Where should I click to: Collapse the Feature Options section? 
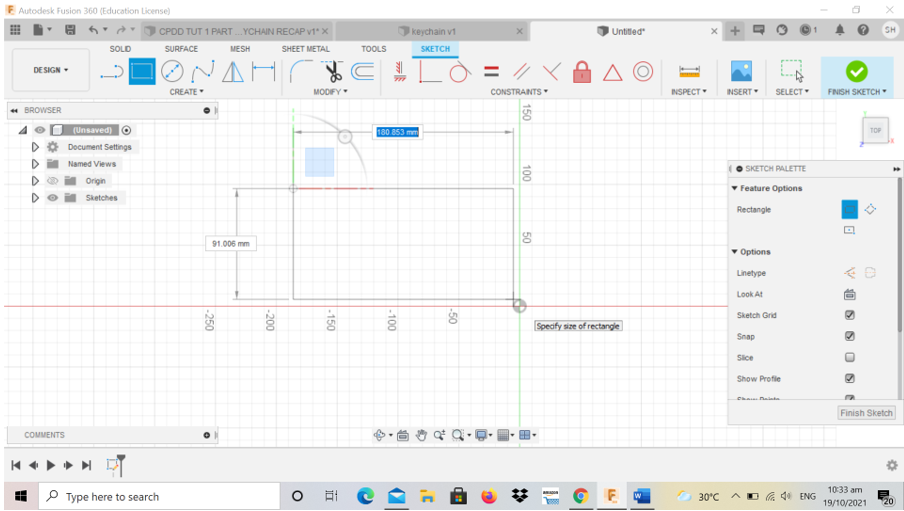pos(734,188)
